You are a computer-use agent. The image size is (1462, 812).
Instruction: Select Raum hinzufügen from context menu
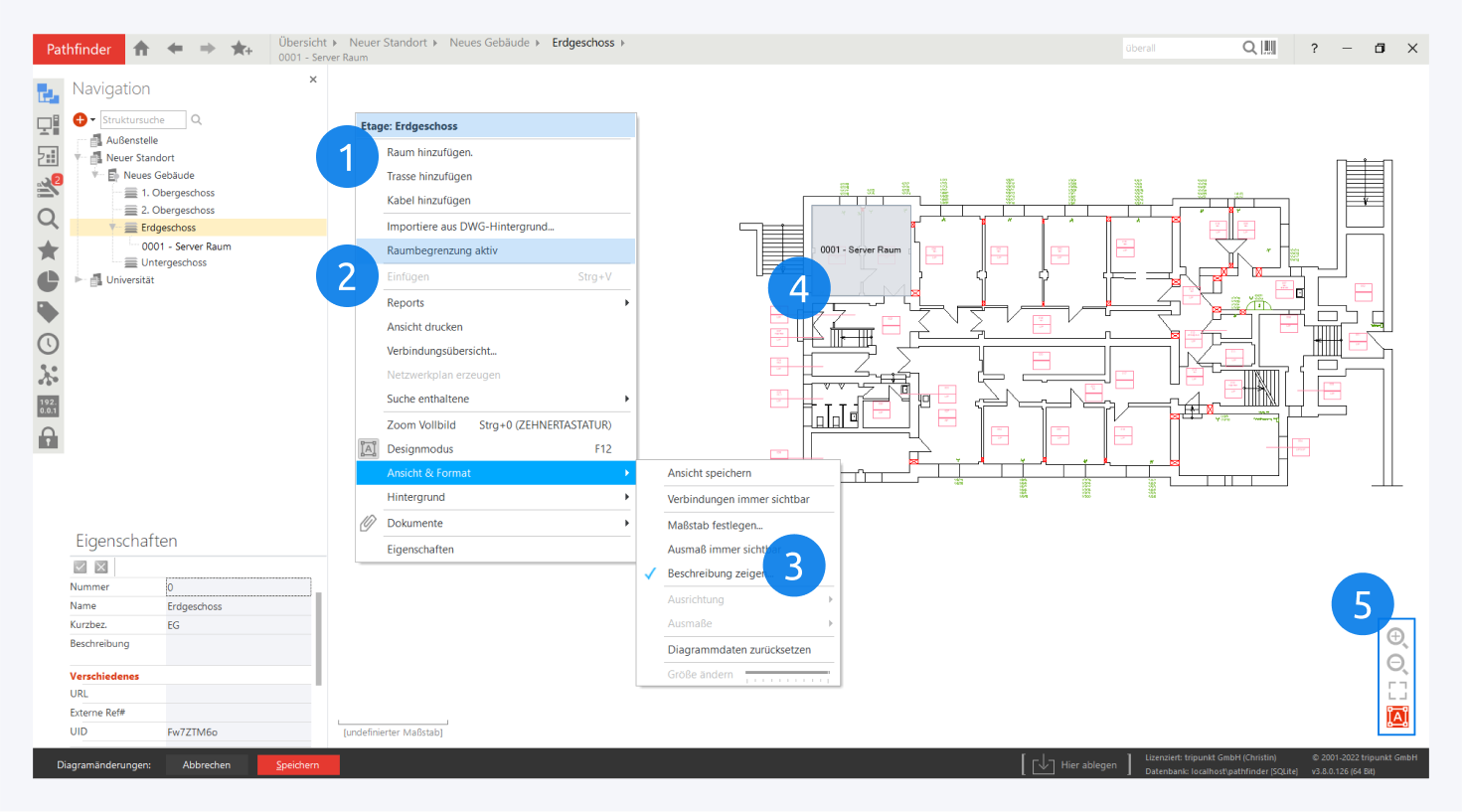[429, 152]
